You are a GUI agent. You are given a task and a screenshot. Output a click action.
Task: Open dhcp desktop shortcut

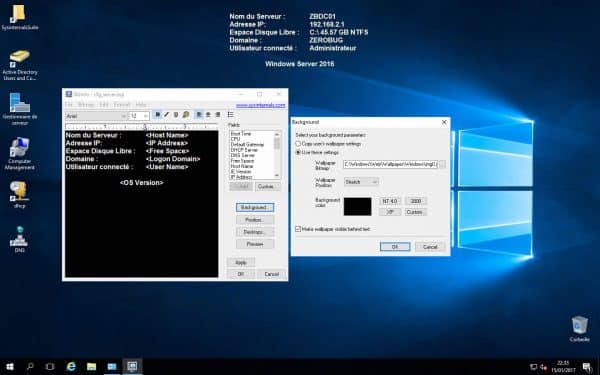coord(19,195)
